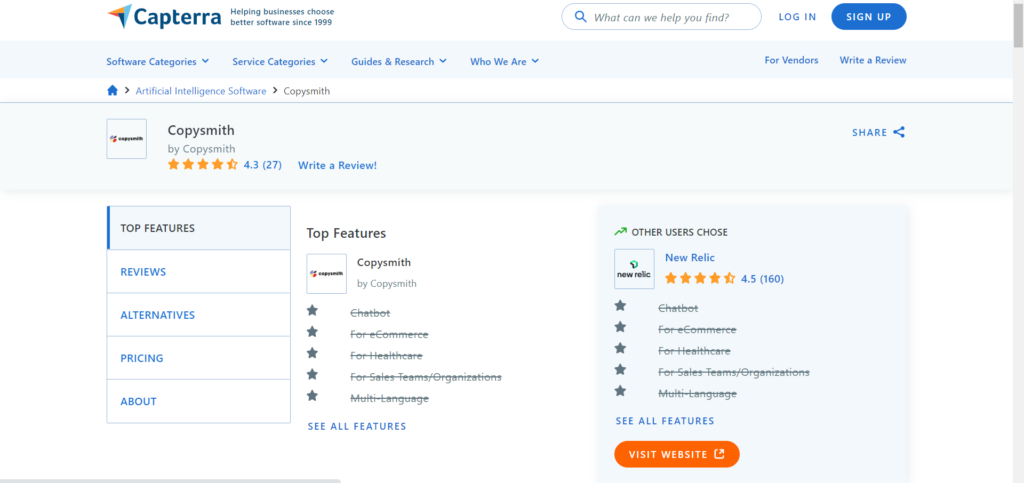Click Copysmith breadcrumb text

tap(307, 91)
